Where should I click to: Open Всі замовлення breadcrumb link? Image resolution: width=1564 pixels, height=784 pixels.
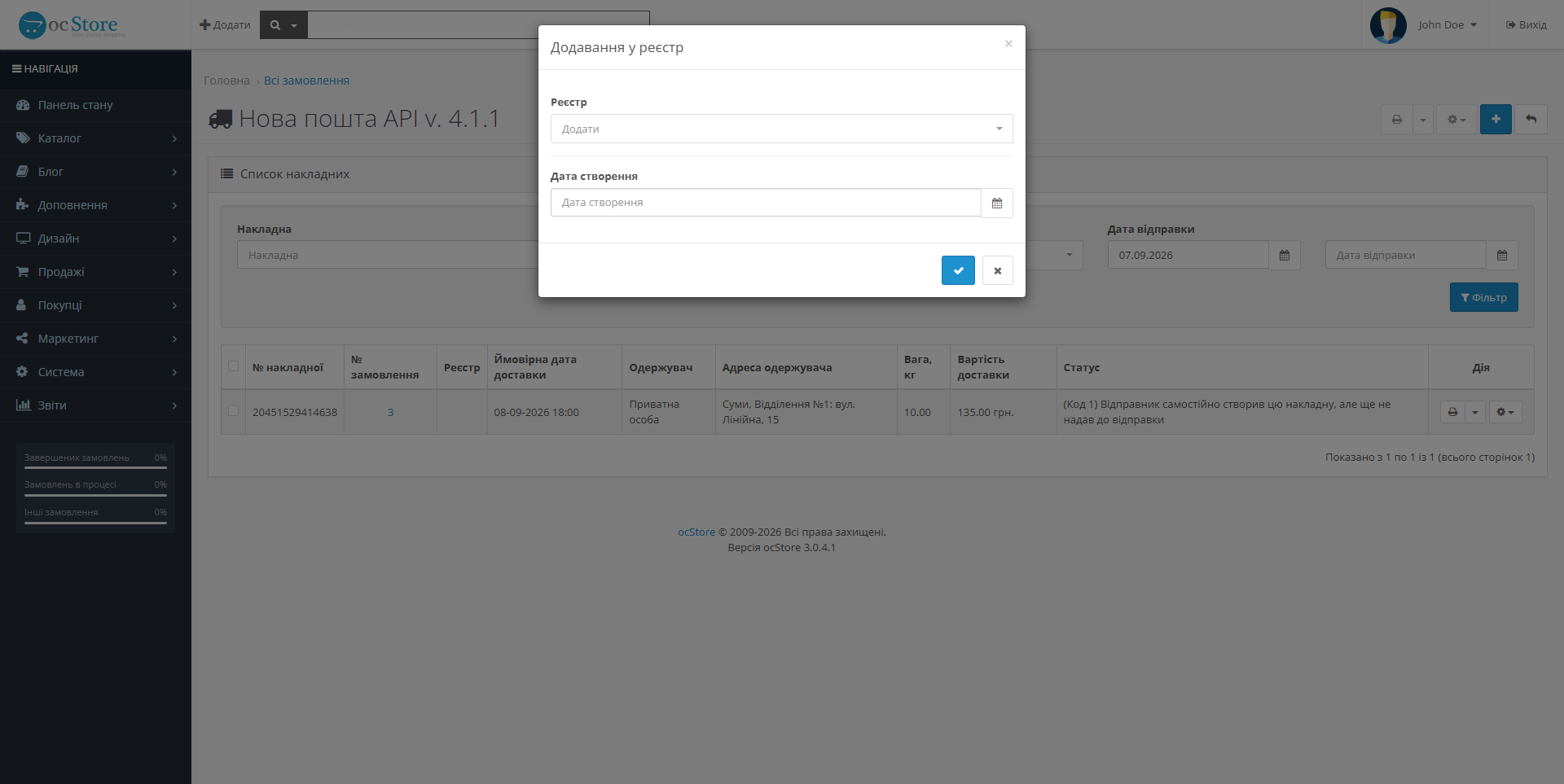click(x=306, y=81)
